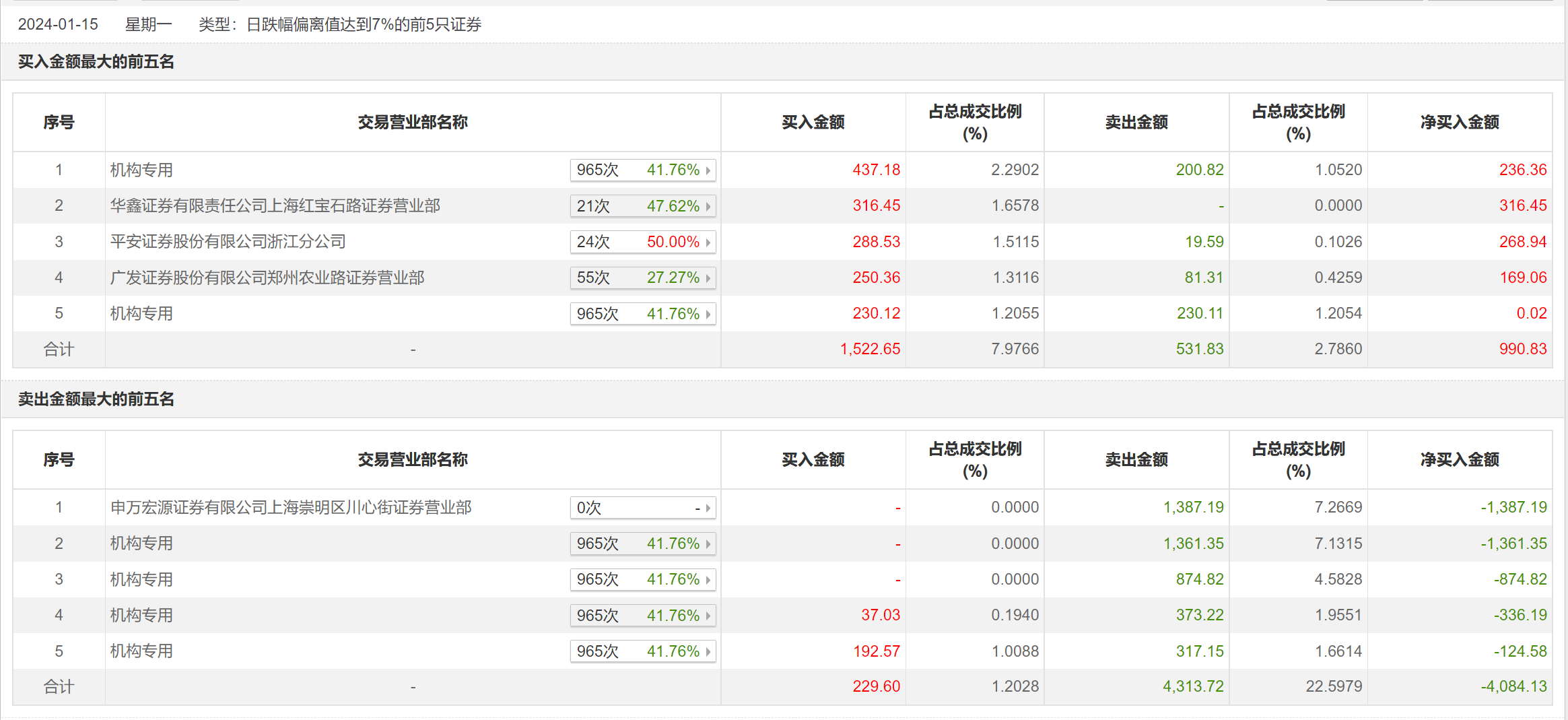This screenshot has width=1568, height=720.
Task: Click the arrow icon beside 55次 27.27%
Action: coord(708,278)
